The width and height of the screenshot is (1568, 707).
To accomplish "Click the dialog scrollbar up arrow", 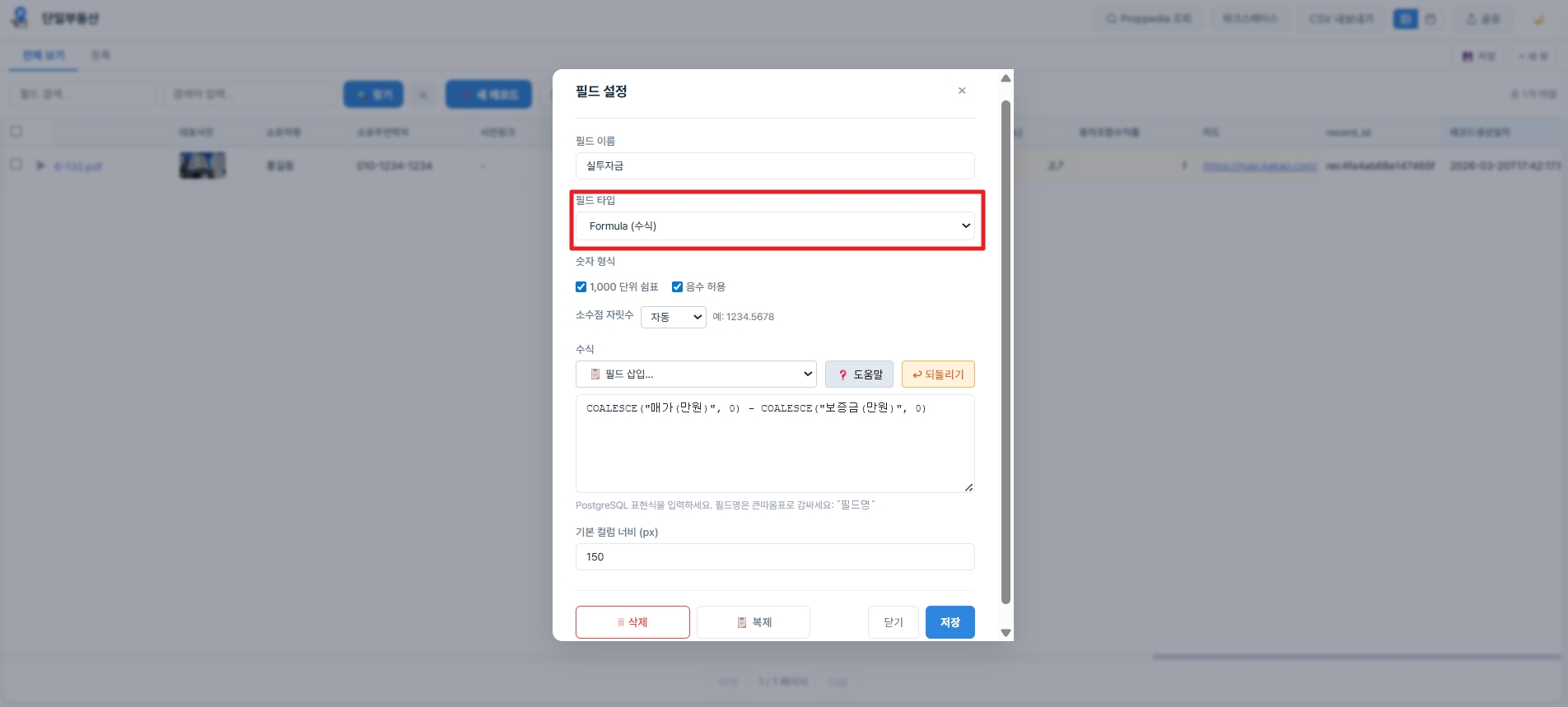I will click(1006, 78).
